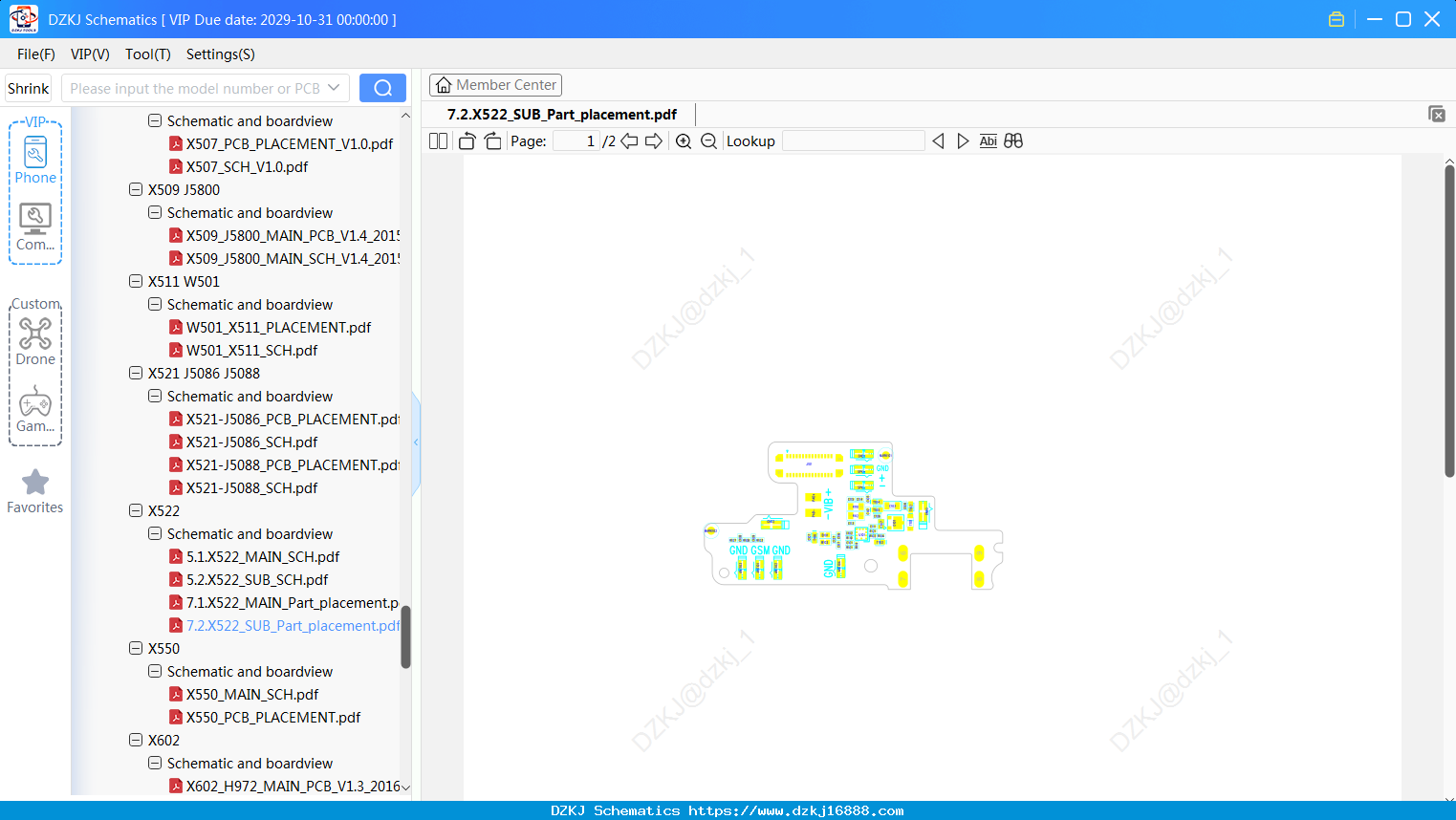The height and width of the screenshot is (820, 1456).
Task: Find previous Lookup match
Action: tap(938, 141)
